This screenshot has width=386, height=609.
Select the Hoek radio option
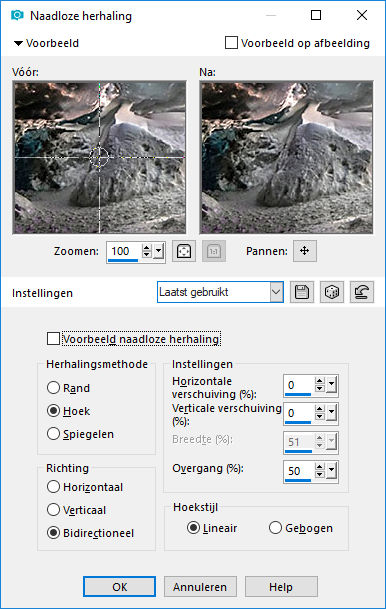click(x=53, y=411)
